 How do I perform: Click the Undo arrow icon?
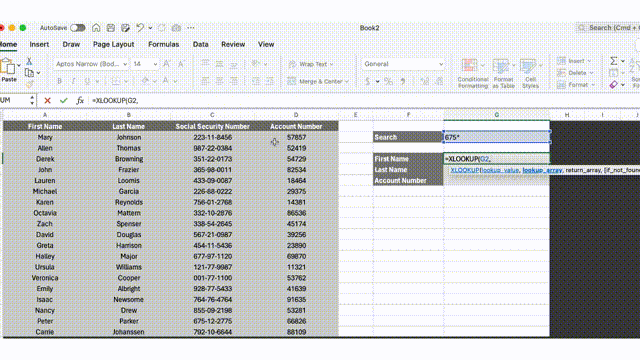140,28
